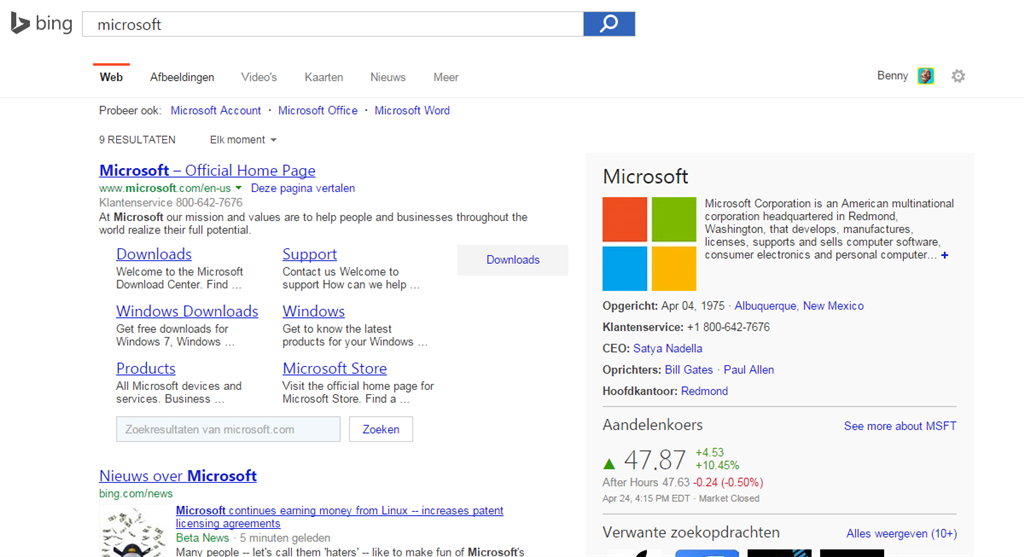Open the Linux patent licensing news article
The height and width of the screenshot is (557, 1024).
click(x=340, y=517)
